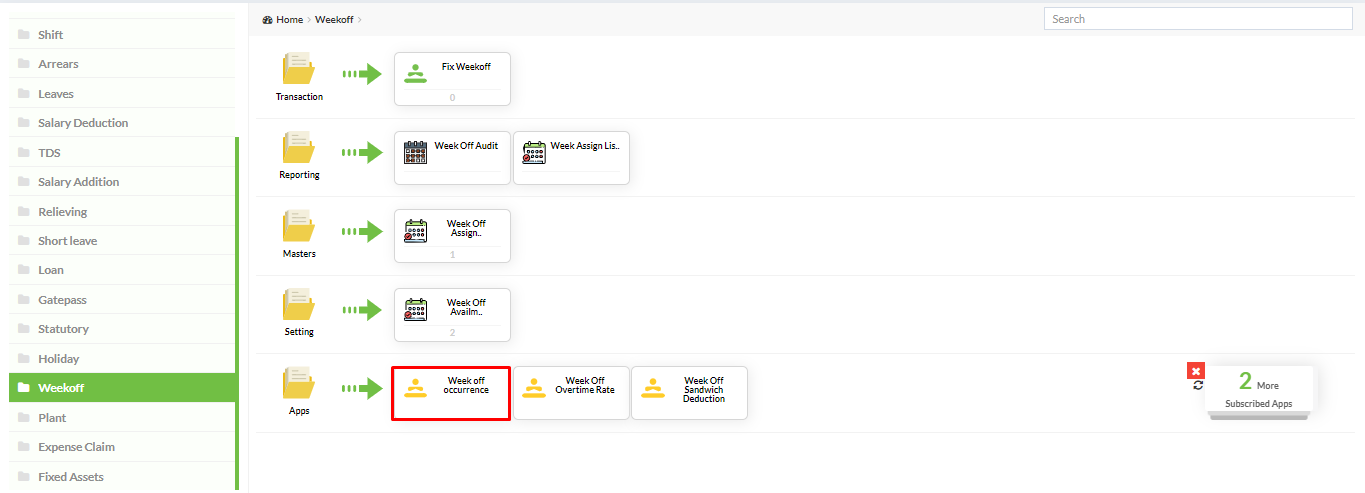Focus the Search input field

tap(1198, 19)
